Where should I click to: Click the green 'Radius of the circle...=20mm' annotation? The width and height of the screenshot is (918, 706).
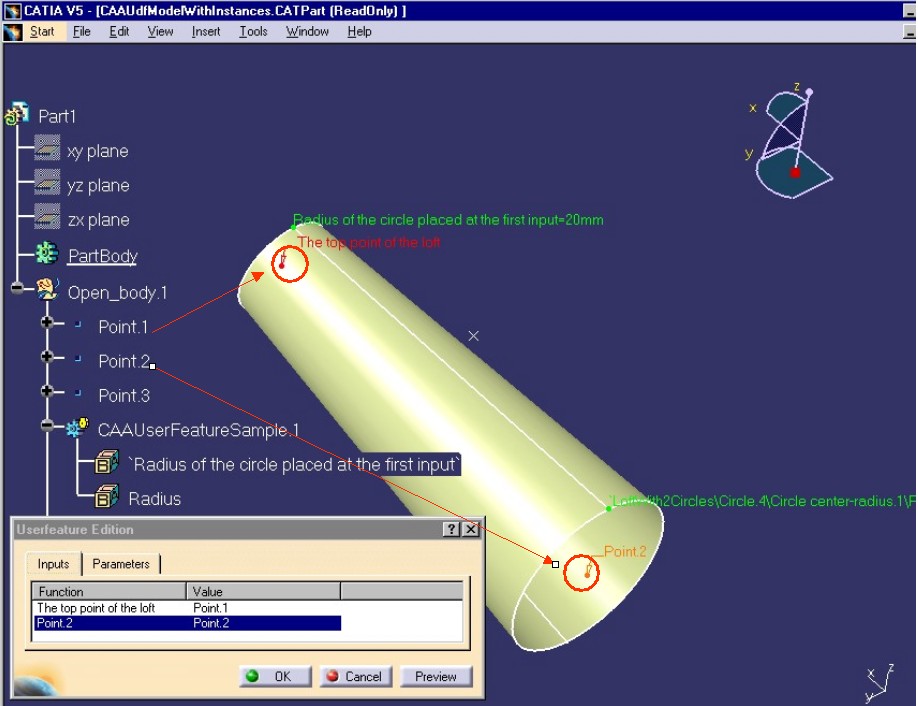click(x=448, y=220)
